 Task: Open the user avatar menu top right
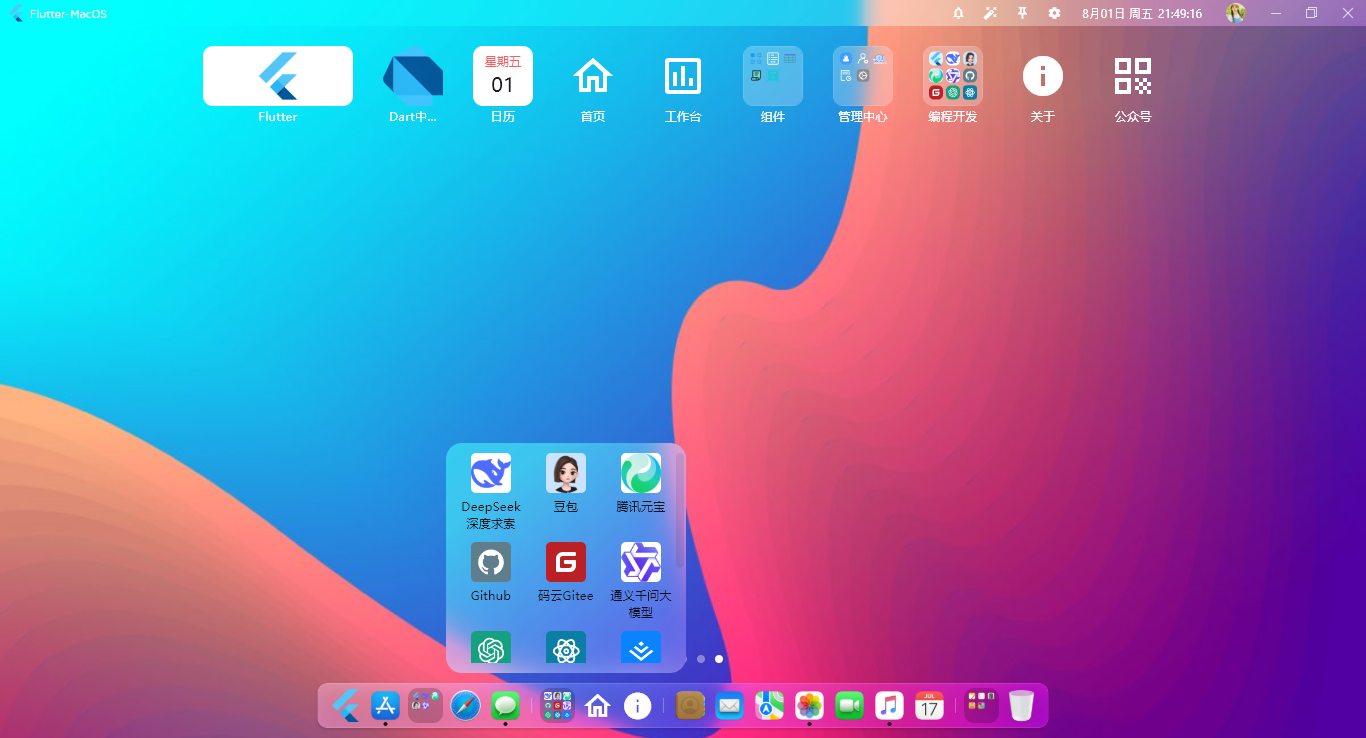[x=1236, y=13]
